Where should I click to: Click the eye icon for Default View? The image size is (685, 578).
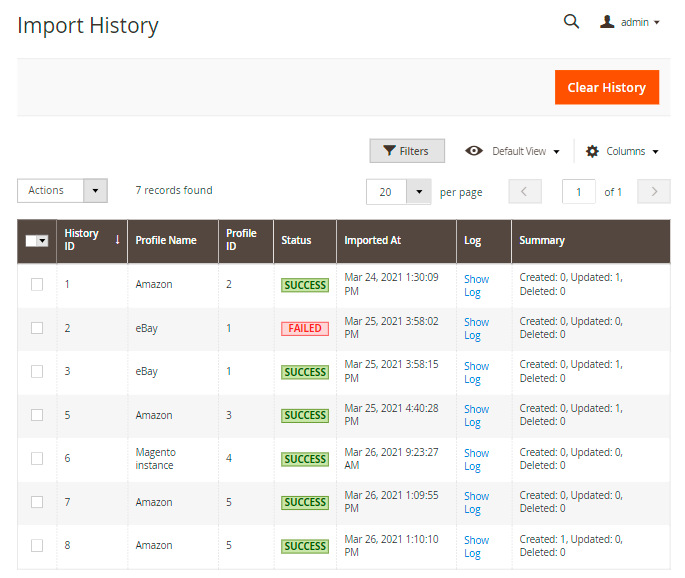point(474,151)
